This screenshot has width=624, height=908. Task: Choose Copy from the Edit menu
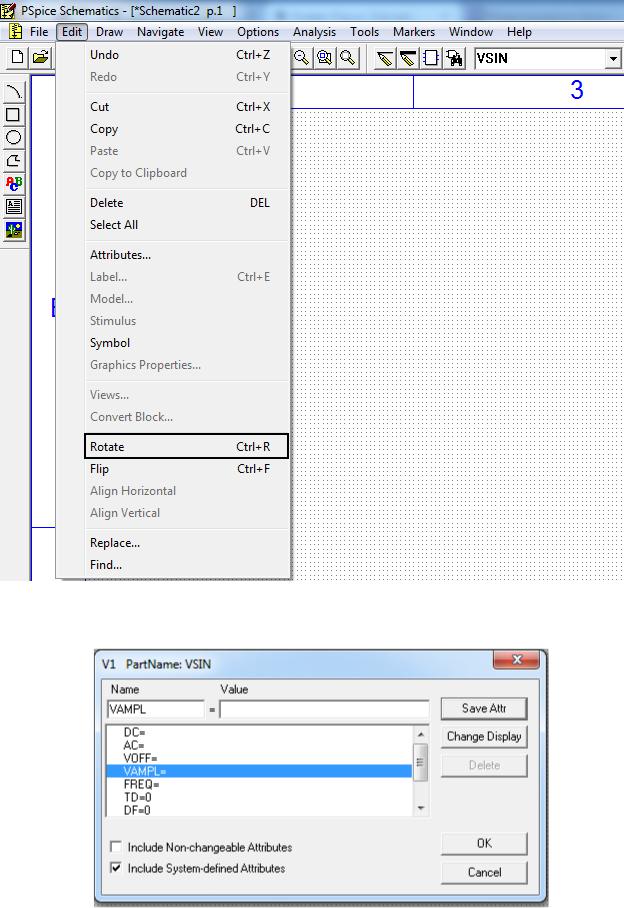click(x=186, y=129)
